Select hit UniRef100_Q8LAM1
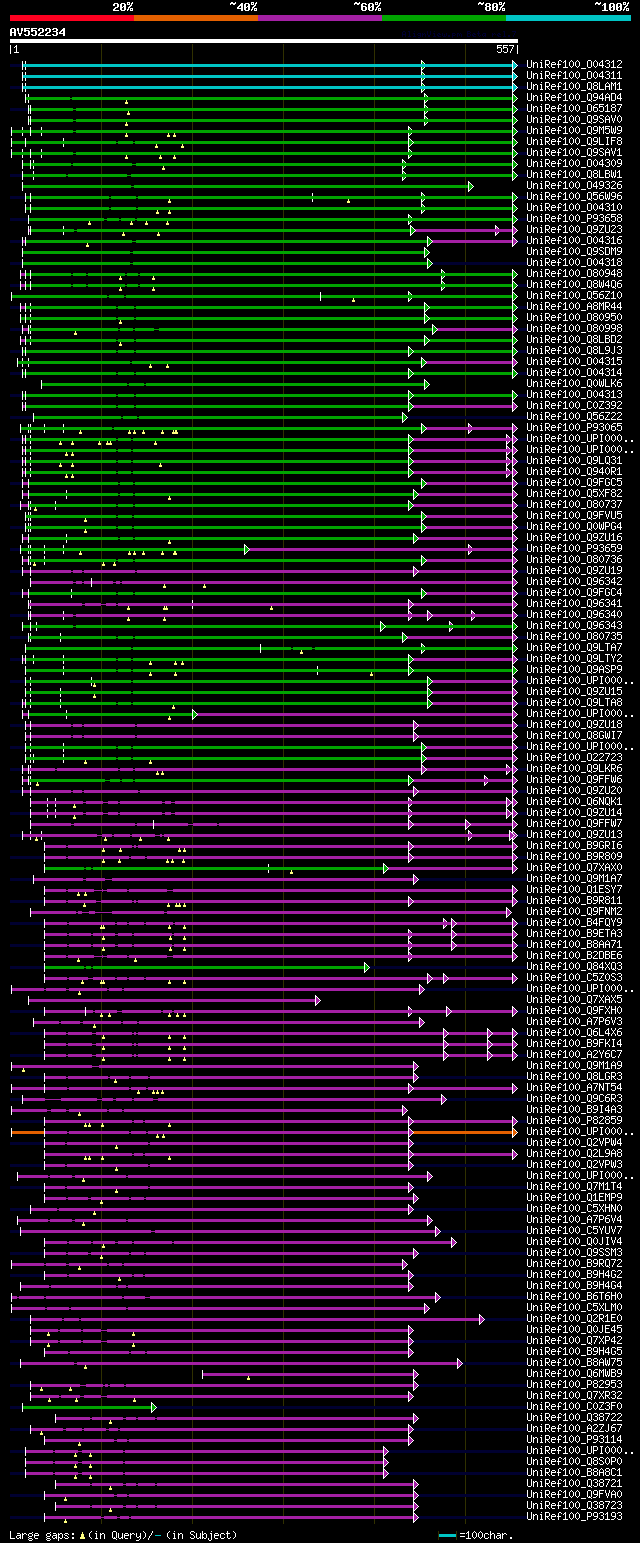This screenshot has width=640, height=1543. click(574, 87)
